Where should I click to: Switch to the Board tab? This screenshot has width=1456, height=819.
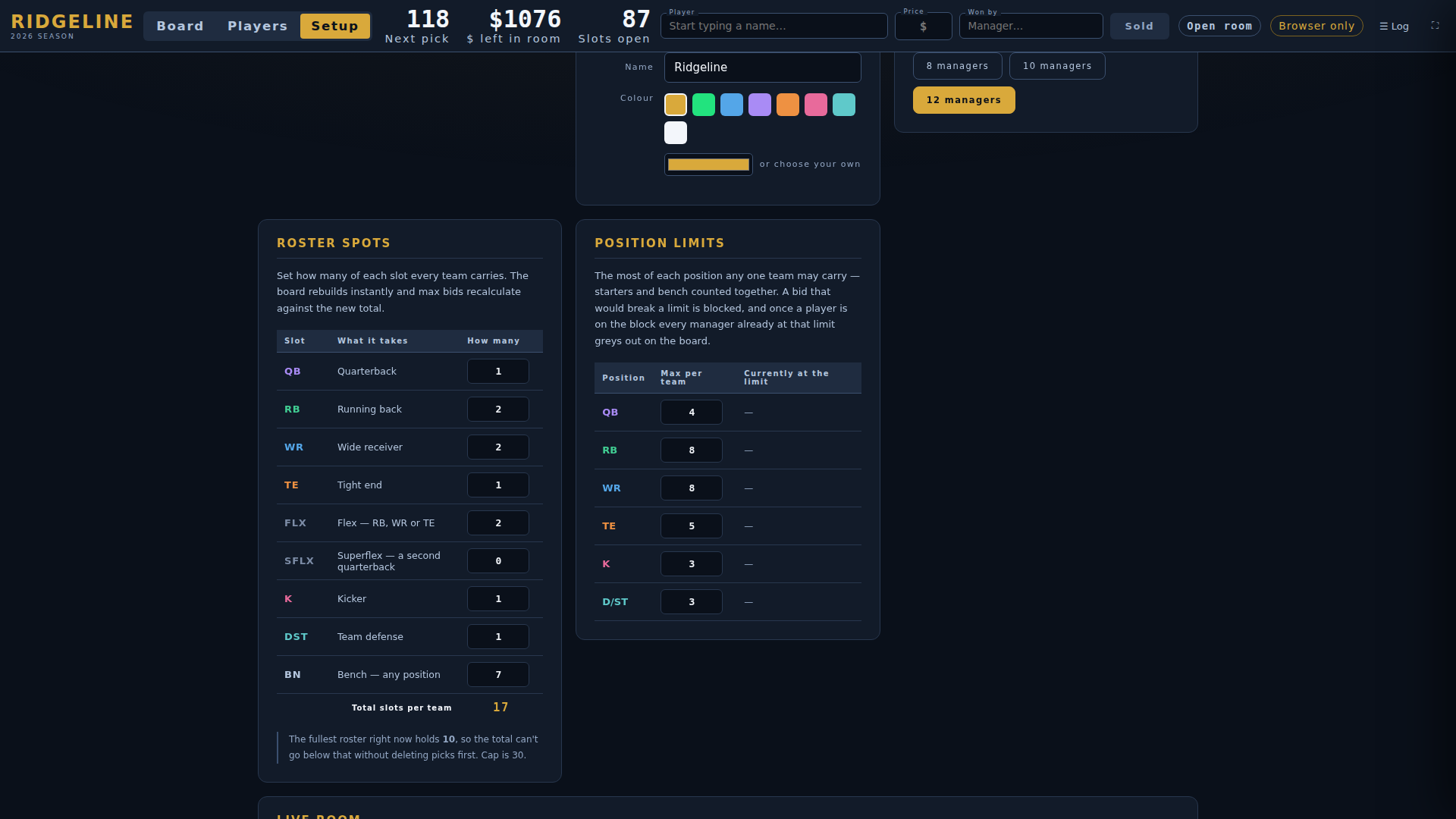(x=180, y=26)
